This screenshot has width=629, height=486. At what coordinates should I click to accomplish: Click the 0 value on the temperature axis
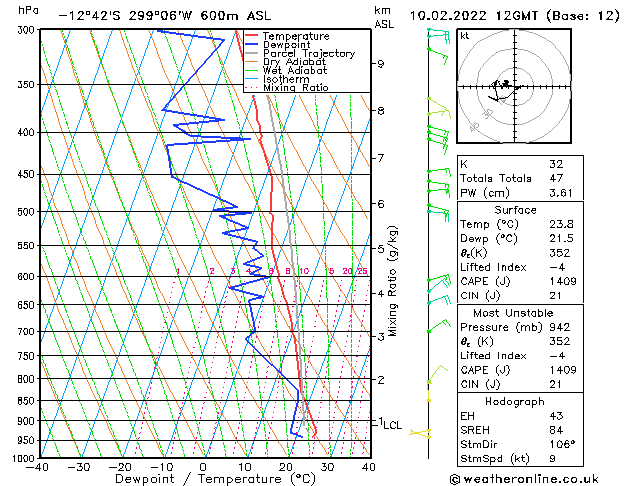pos(203,468)
